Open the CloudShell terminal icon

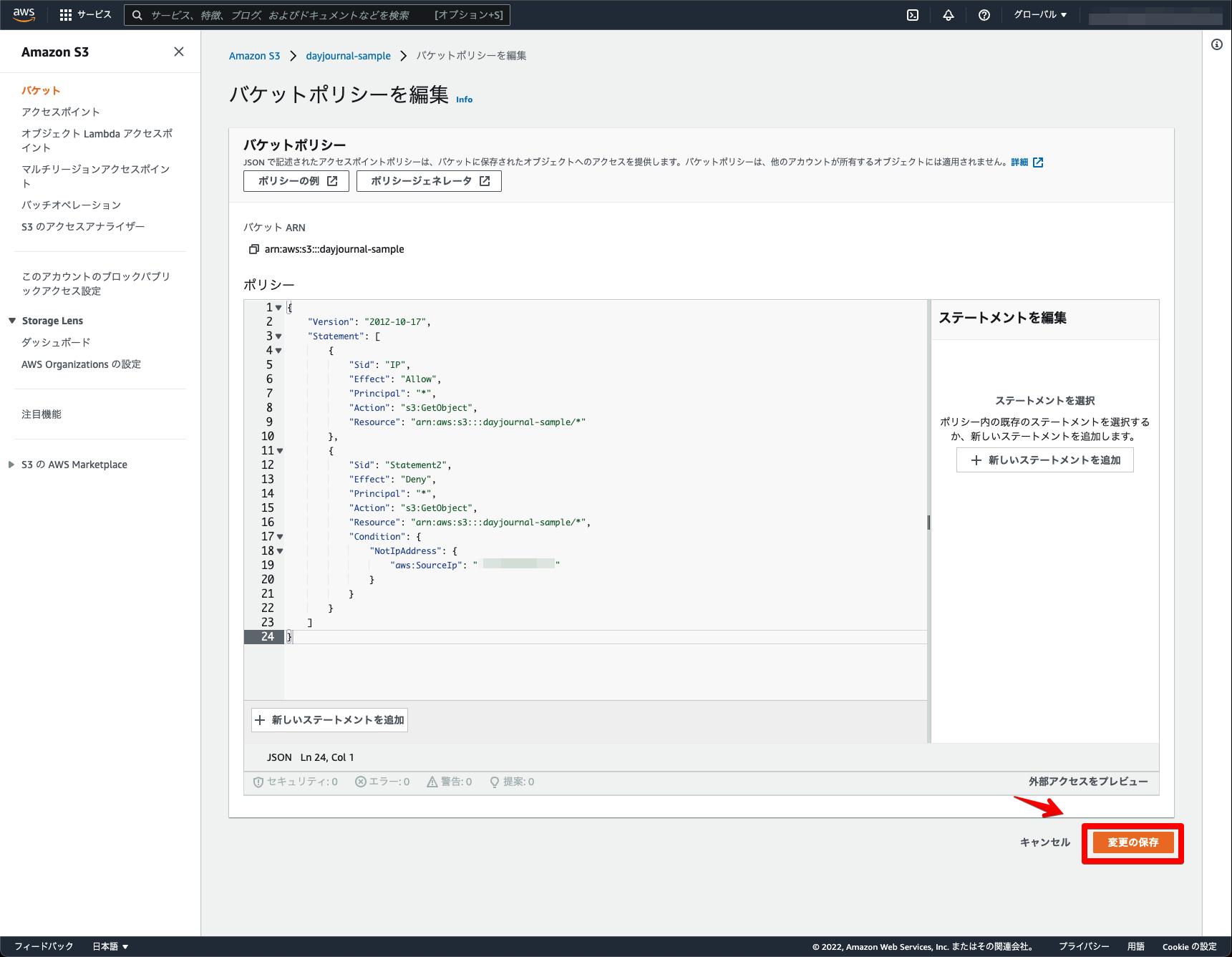pos(913,15)
